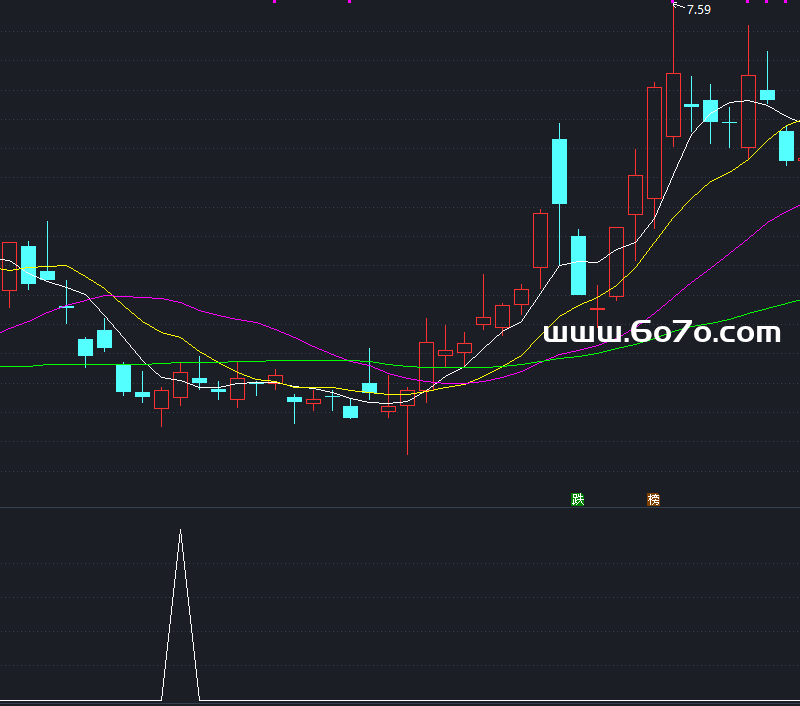The width and height of the screenshot is (800, 706).
Task: Click the green 跌 marker icon
Action: click(x=577, y=500)
